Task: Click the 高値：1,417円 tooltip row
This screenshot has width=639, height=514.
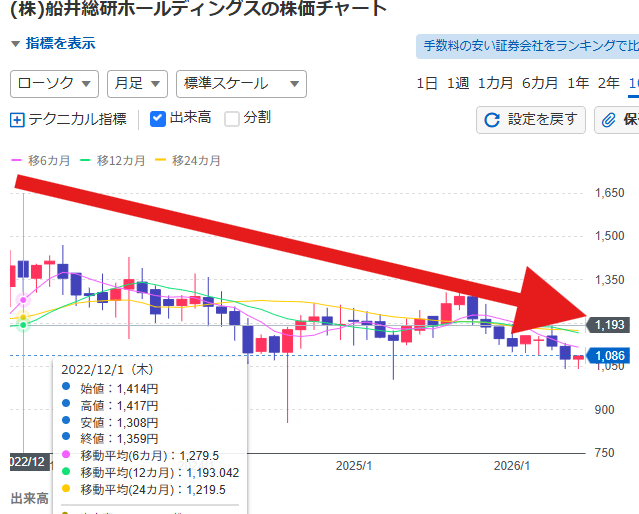Action: pos(110,406)
